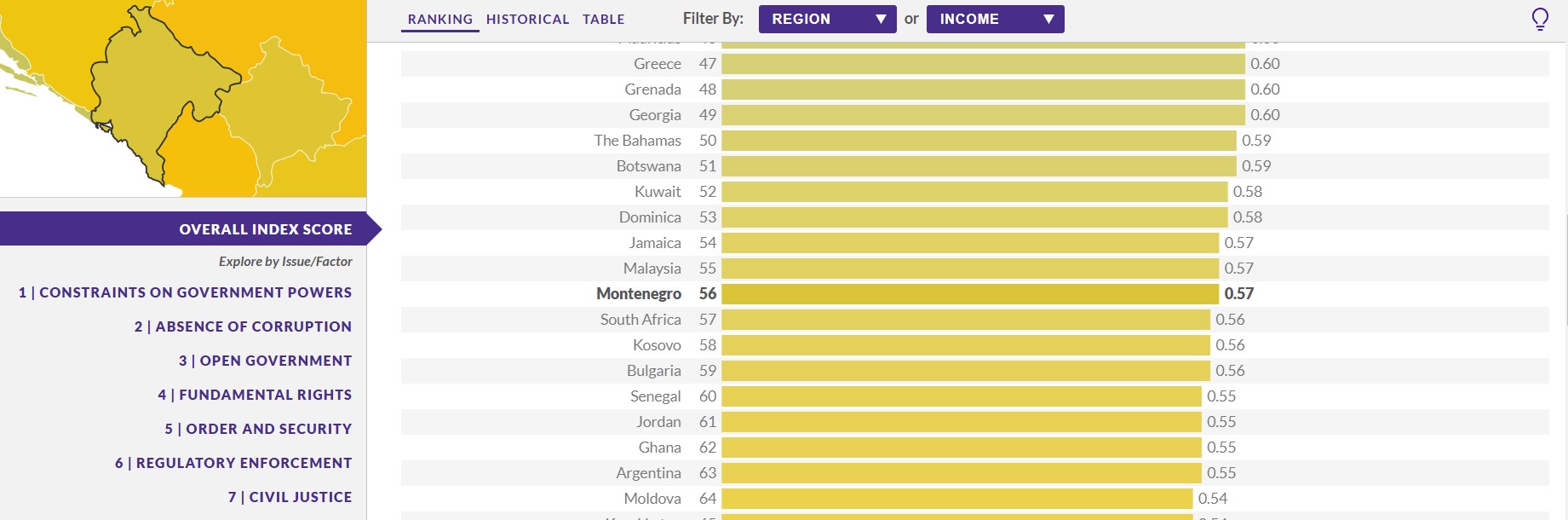1568x520 pixels.
Task: Click the lightbulb insights icon
Action: point(1540,19)
